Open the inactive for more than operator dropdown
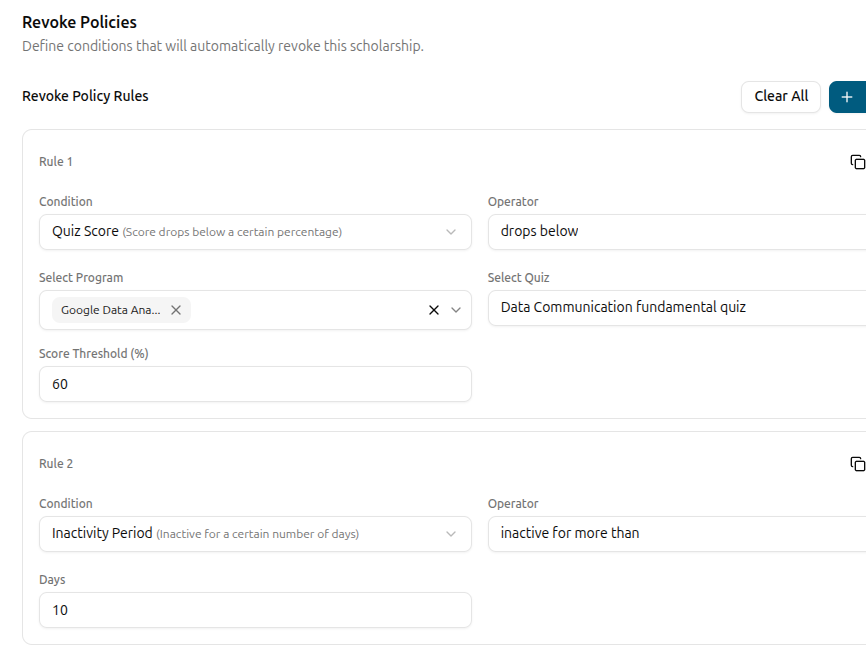The width and height of the screenshot is (866, 655). click(x=677, y=534)
